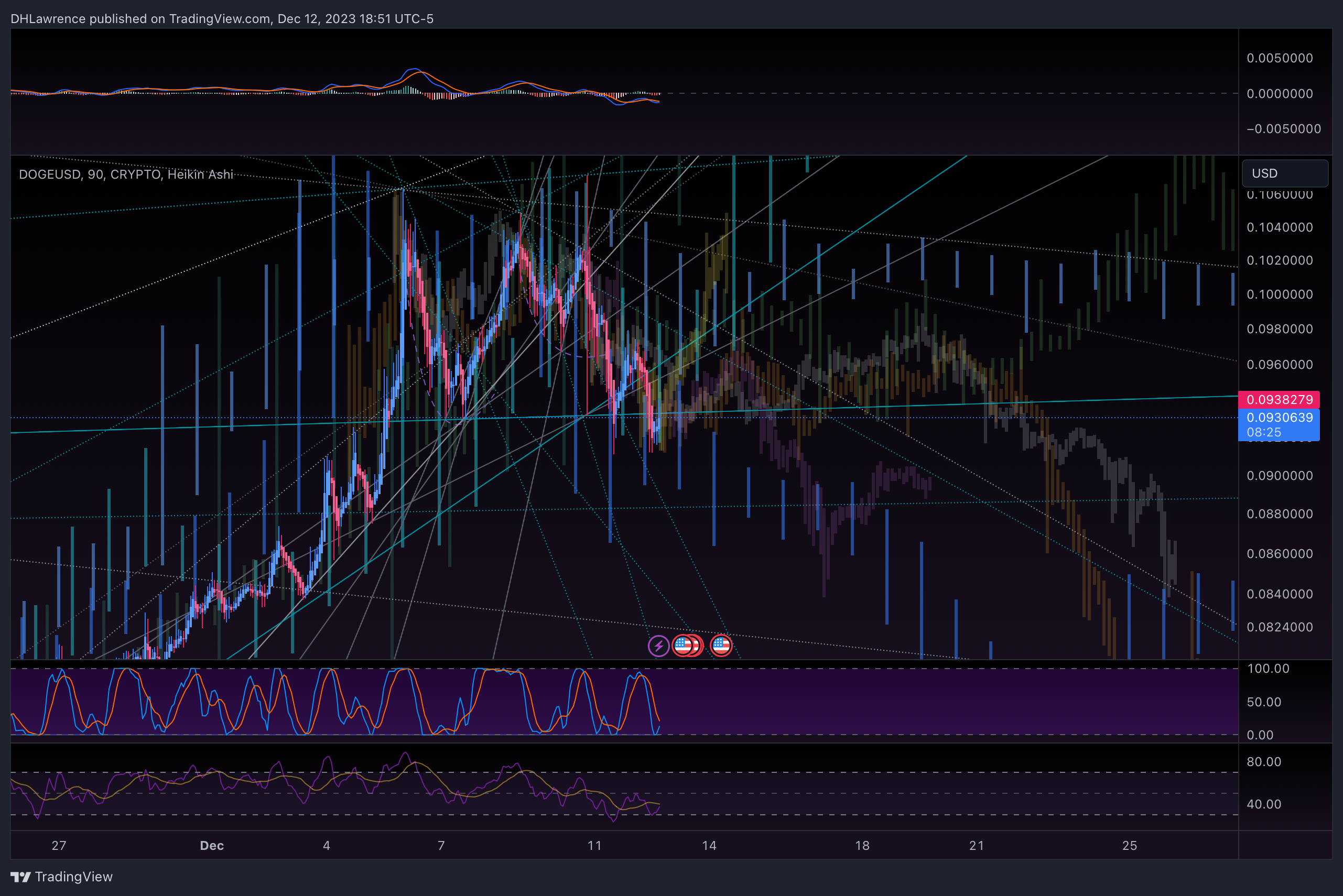The image size is (1343, 896).
Task: Click the 27 date on time axis
Action: tap(59, 846)
